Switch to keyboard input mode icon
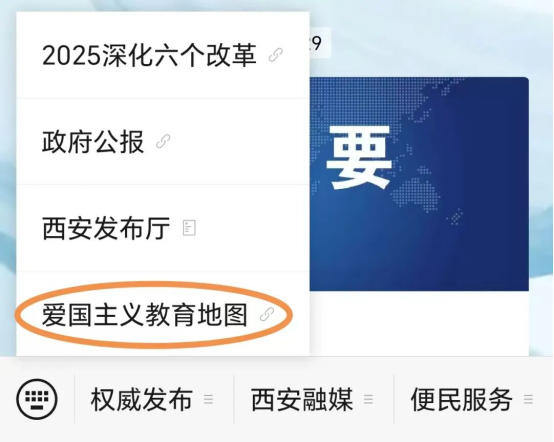The height and width of the screenshot is (442, 554). (37, 399)
